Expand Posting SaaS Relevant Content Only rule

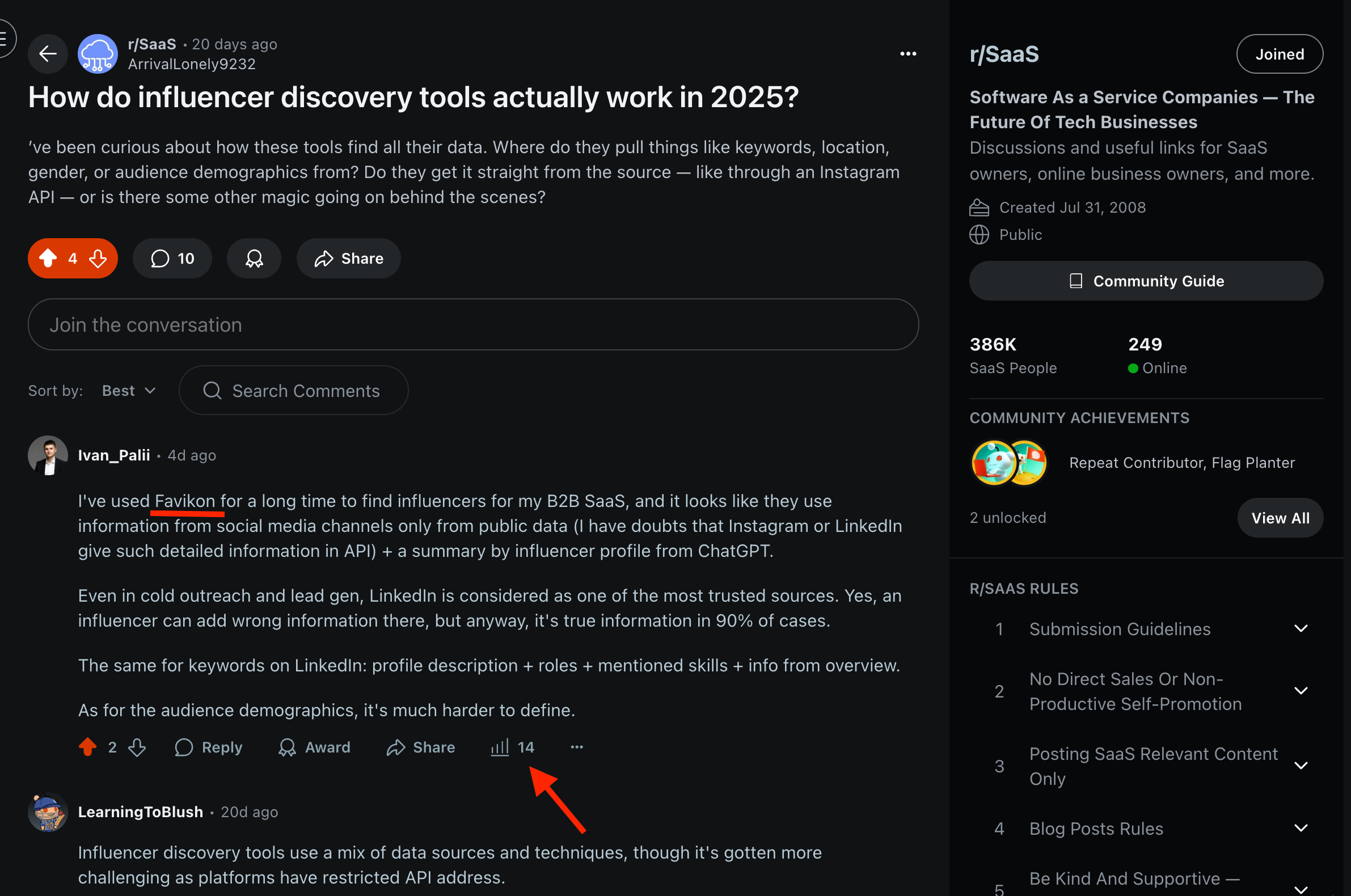[1301, 766]
